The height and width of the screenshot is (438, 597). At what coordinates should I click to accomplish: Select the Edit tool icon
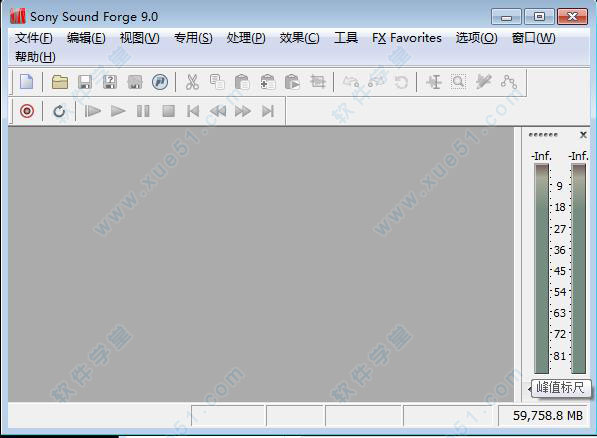pyautogui.click(x=434, y=82)
